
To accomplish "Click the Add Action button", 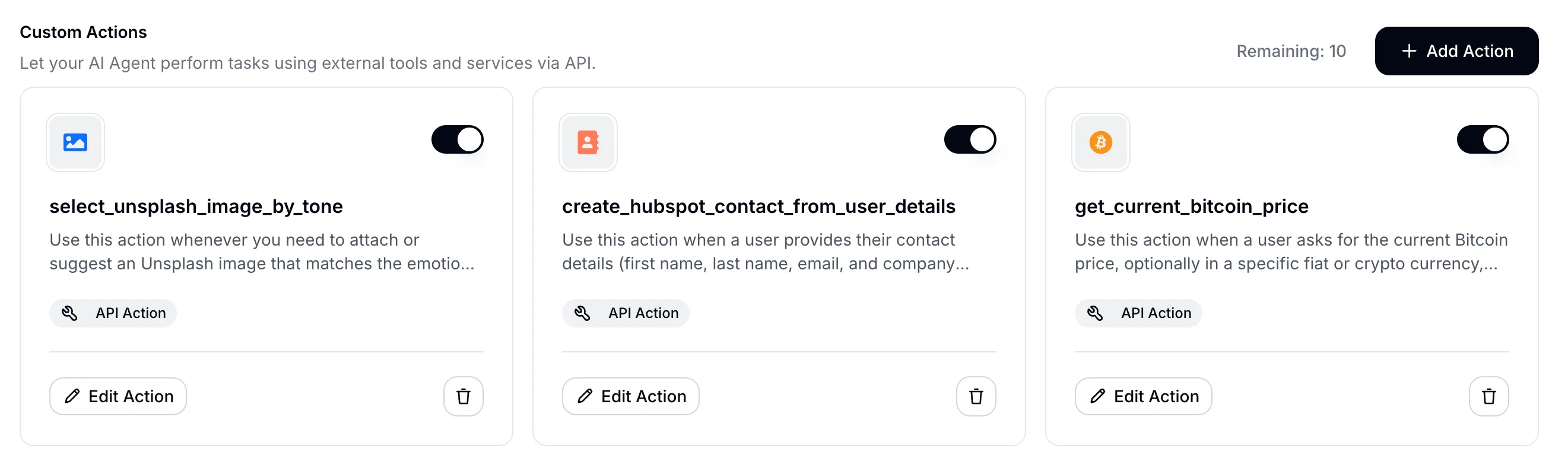I will 1456,51.
